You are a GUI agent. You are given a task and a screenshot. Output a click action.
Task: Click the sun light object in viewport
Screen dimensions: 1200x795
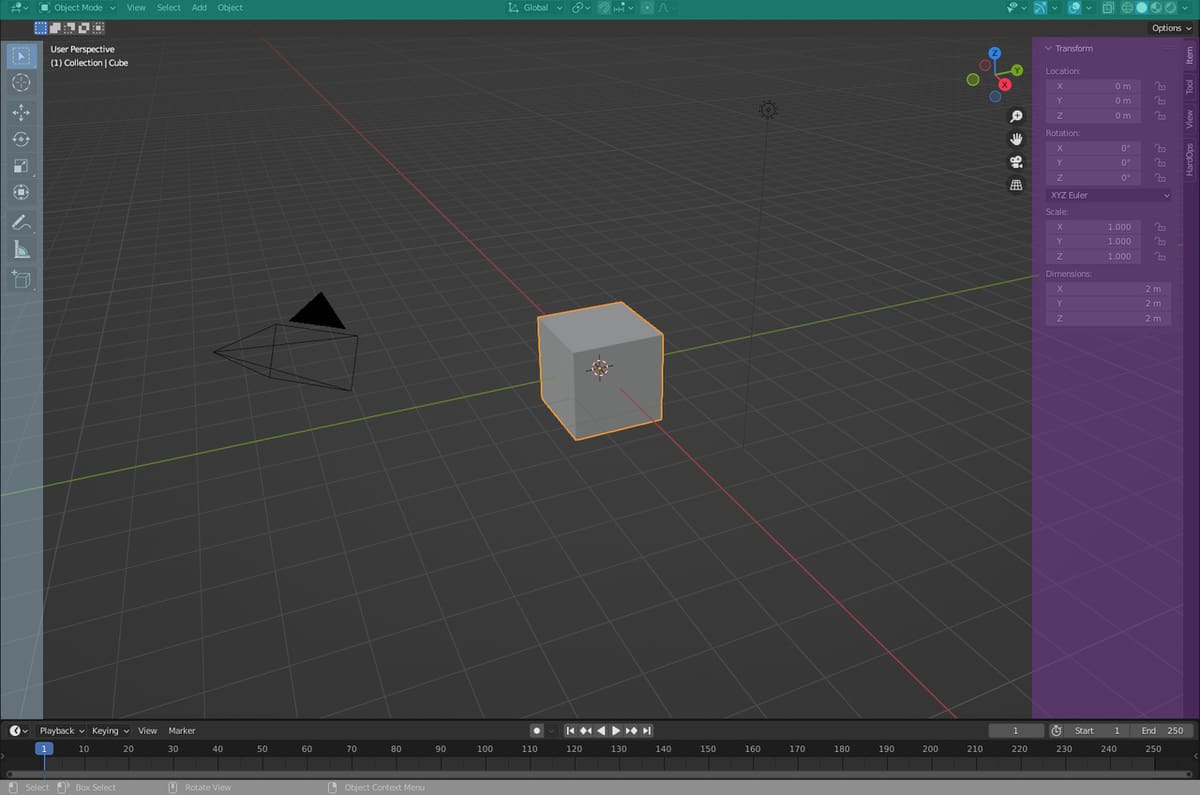point(768,109)
